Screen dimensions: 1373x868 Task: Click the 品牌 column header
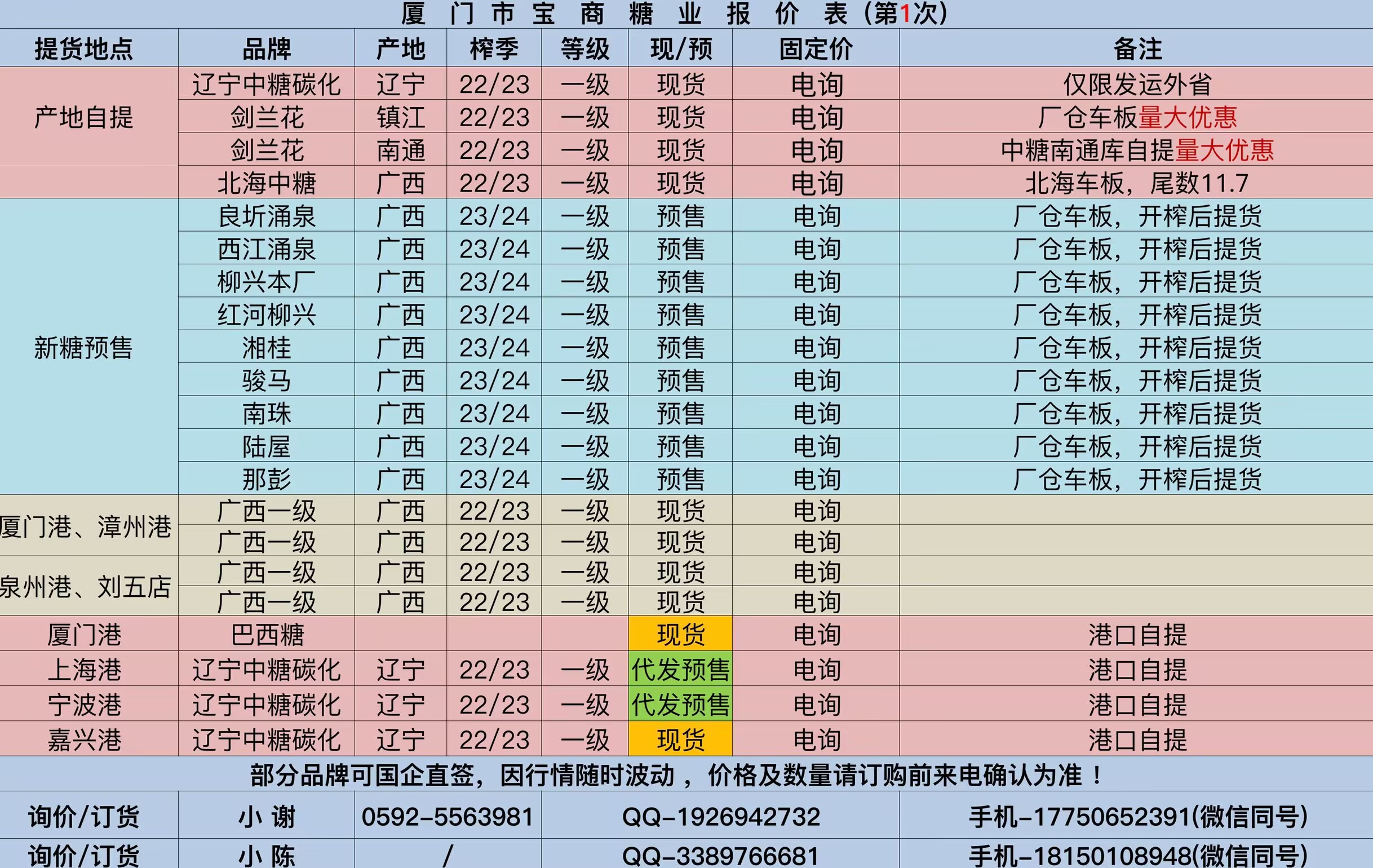click(266, 48)
